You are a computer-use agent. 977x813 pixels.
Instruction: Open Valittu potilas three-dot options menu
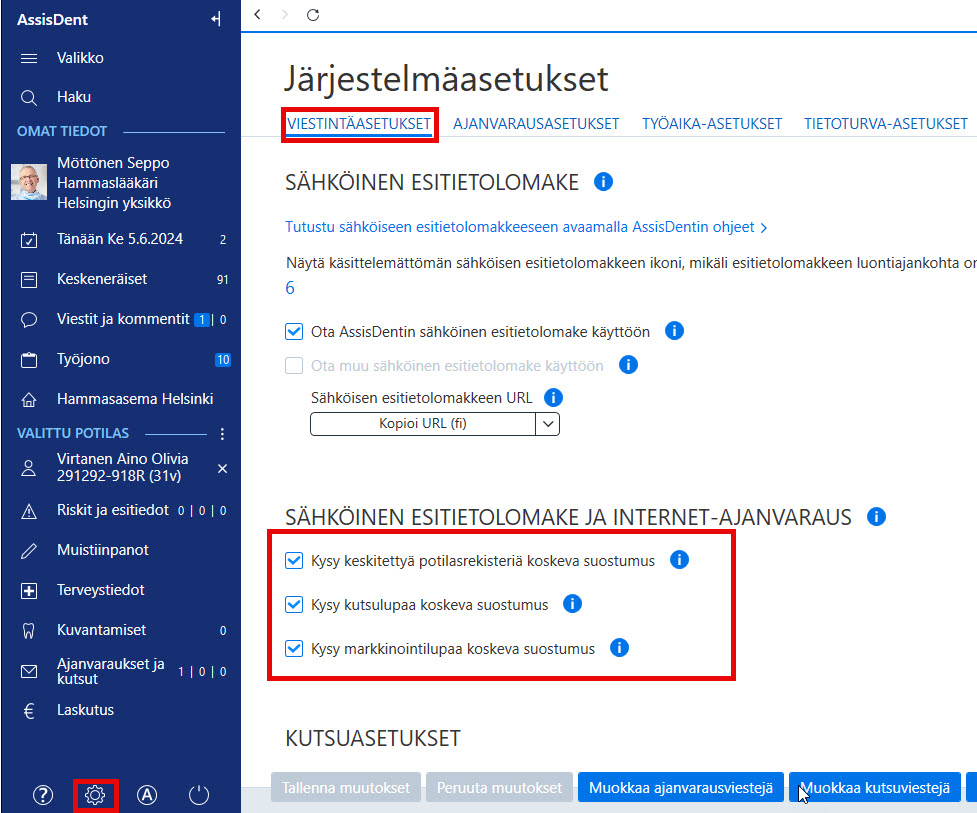pos(222,434)
